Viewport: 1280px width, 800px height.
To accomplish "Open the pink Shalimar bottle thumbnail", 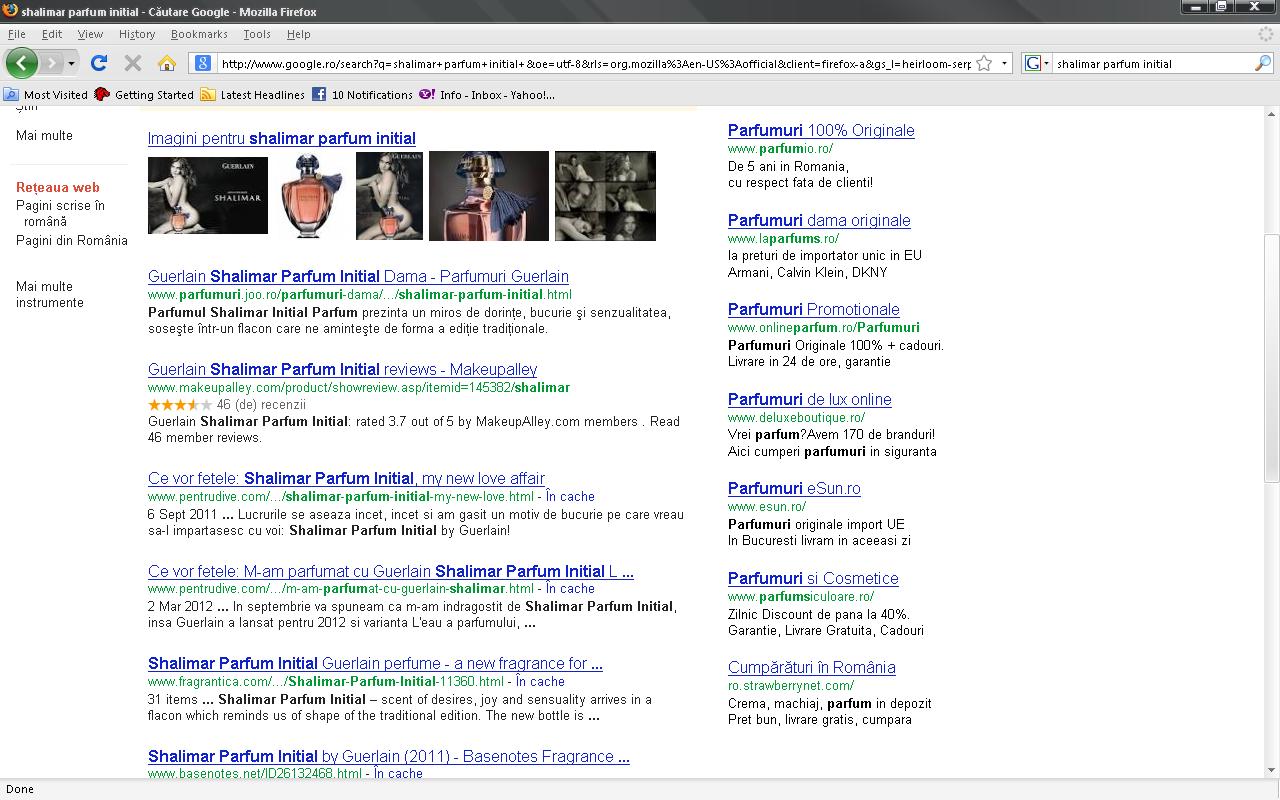I will [311, 195].
